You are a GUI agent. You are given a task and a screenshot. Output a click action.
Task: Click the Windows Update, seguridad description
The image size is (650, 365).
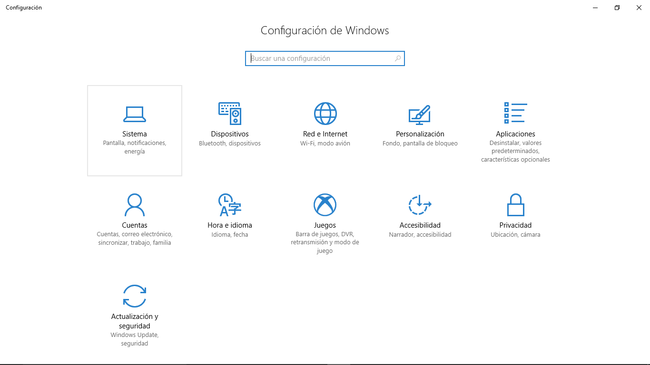134,339
